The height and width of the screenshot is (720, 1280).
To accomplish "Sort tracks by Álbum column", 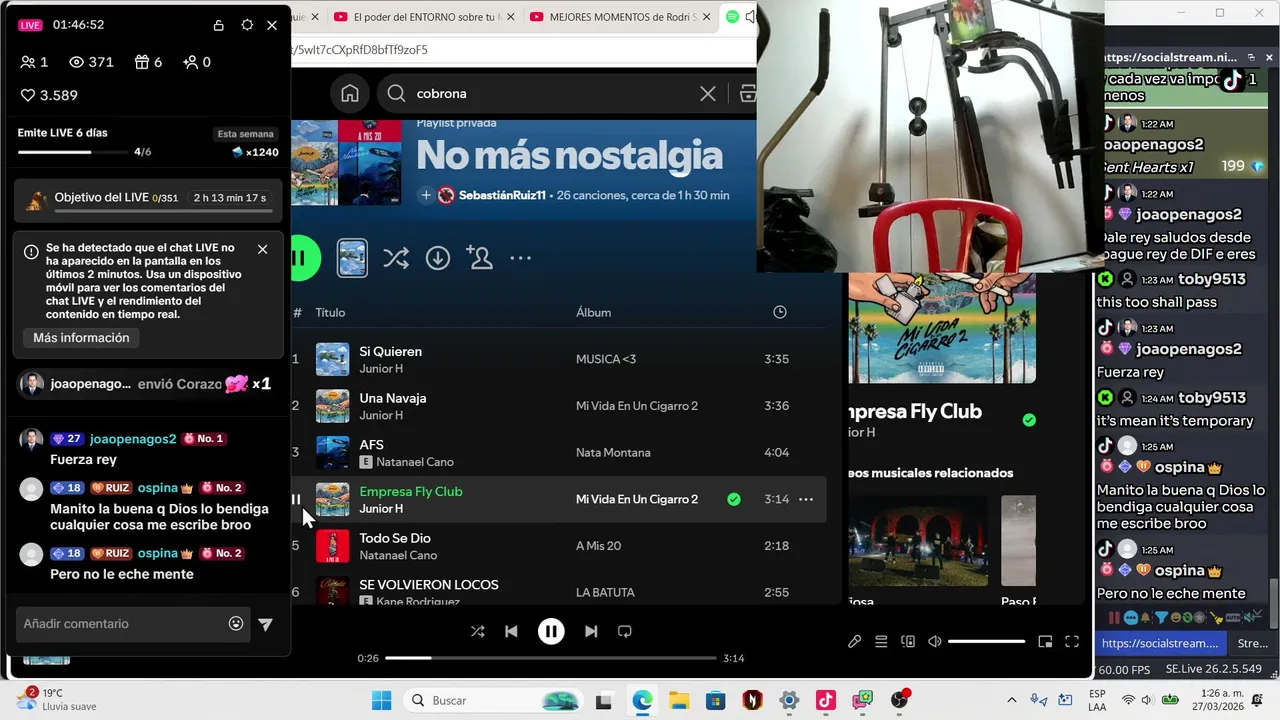I will [x=593, y=312].
